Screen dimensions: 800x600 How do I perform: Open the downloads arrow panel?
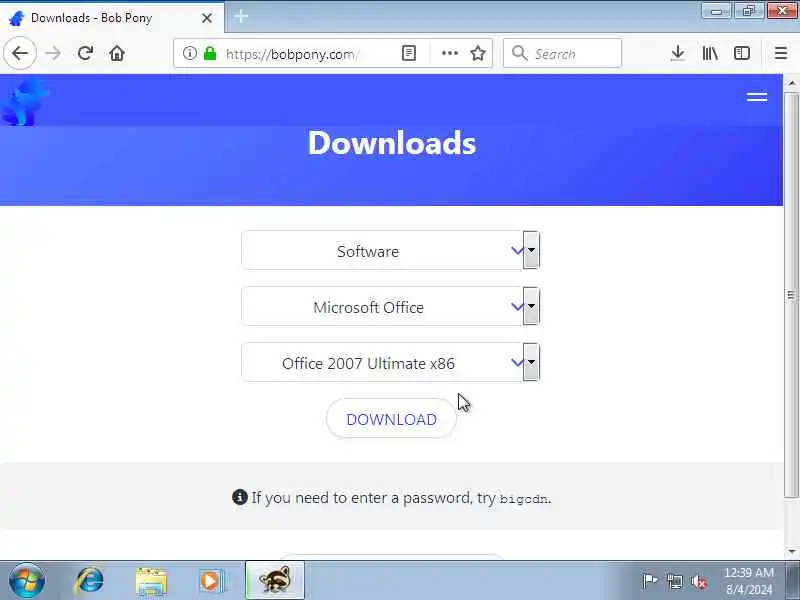pyautogui.click(x=678, y=53)
